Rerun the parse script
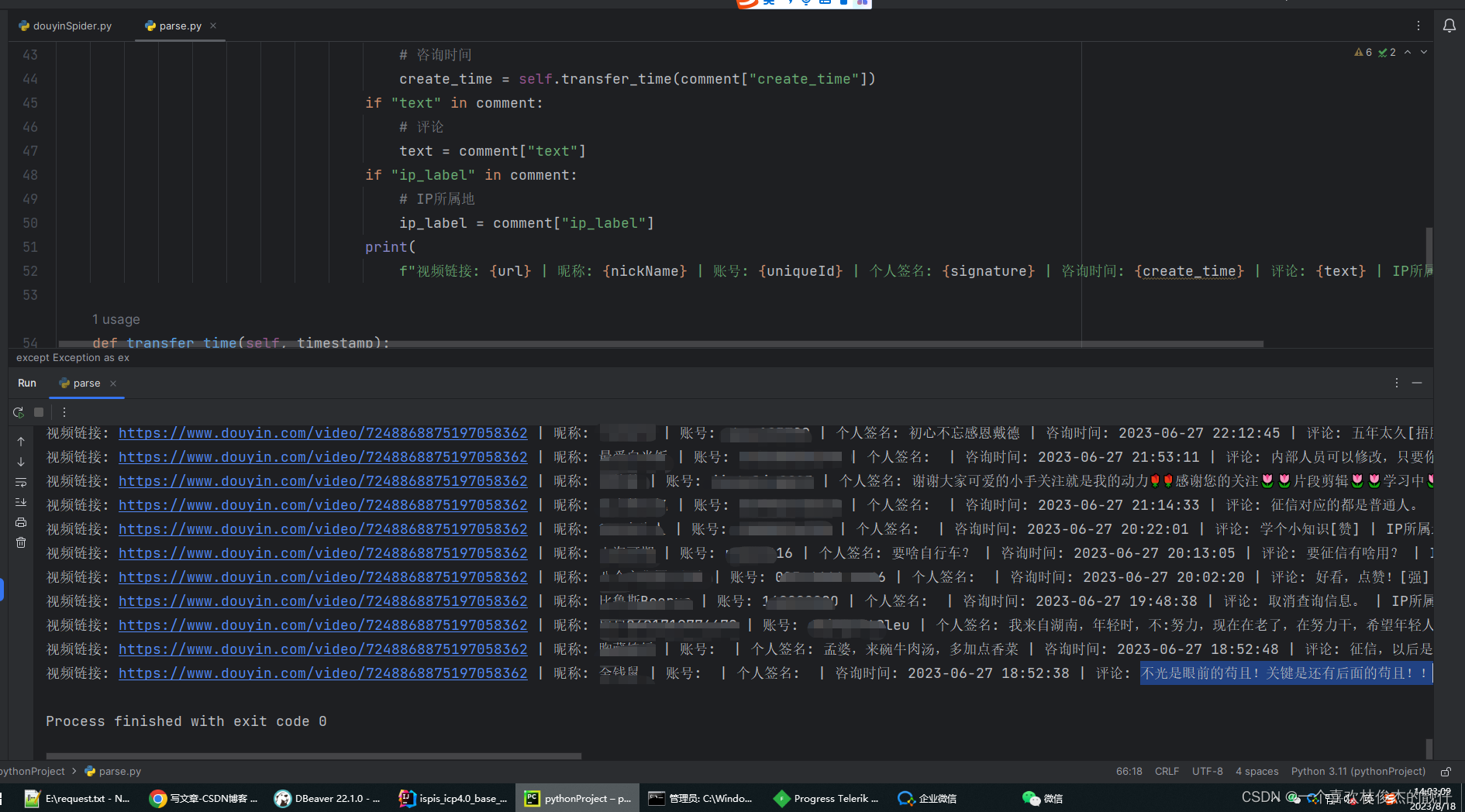Screen dimensions: 1465x812 click(x=19, y=412)
